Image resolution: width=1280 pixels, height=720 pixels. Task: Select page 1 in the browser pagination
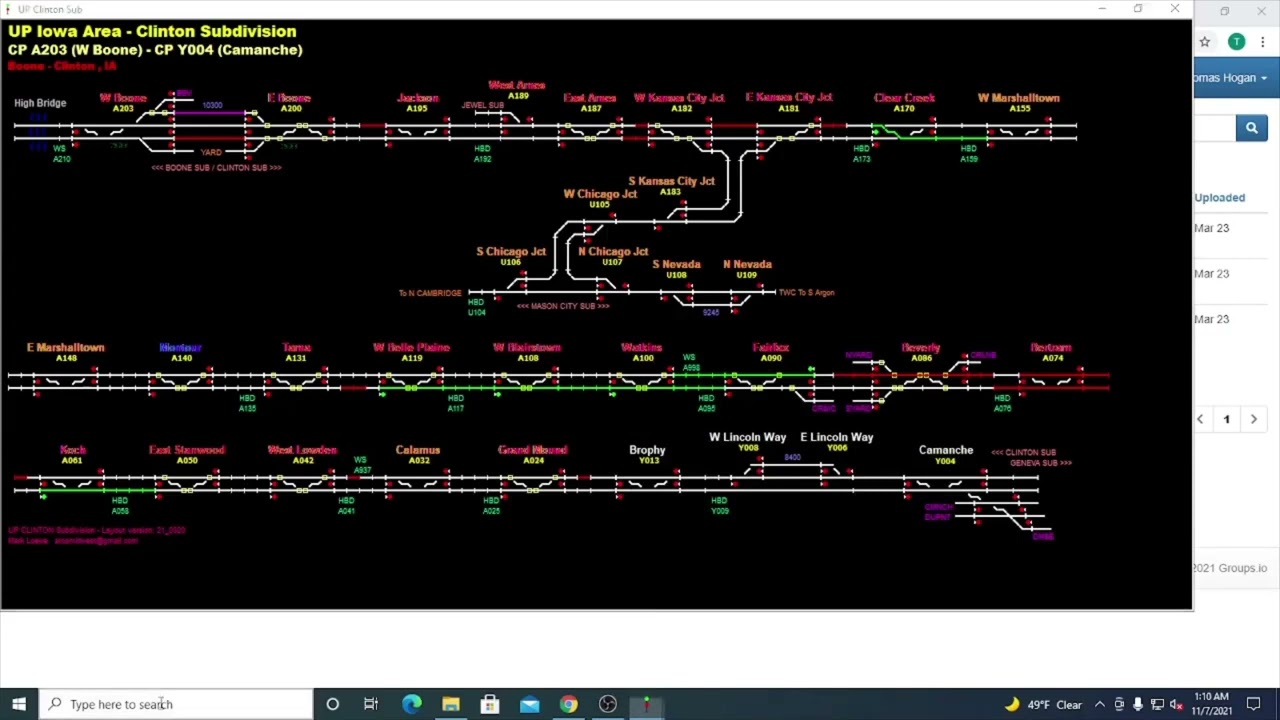(x=1226, y=419)
